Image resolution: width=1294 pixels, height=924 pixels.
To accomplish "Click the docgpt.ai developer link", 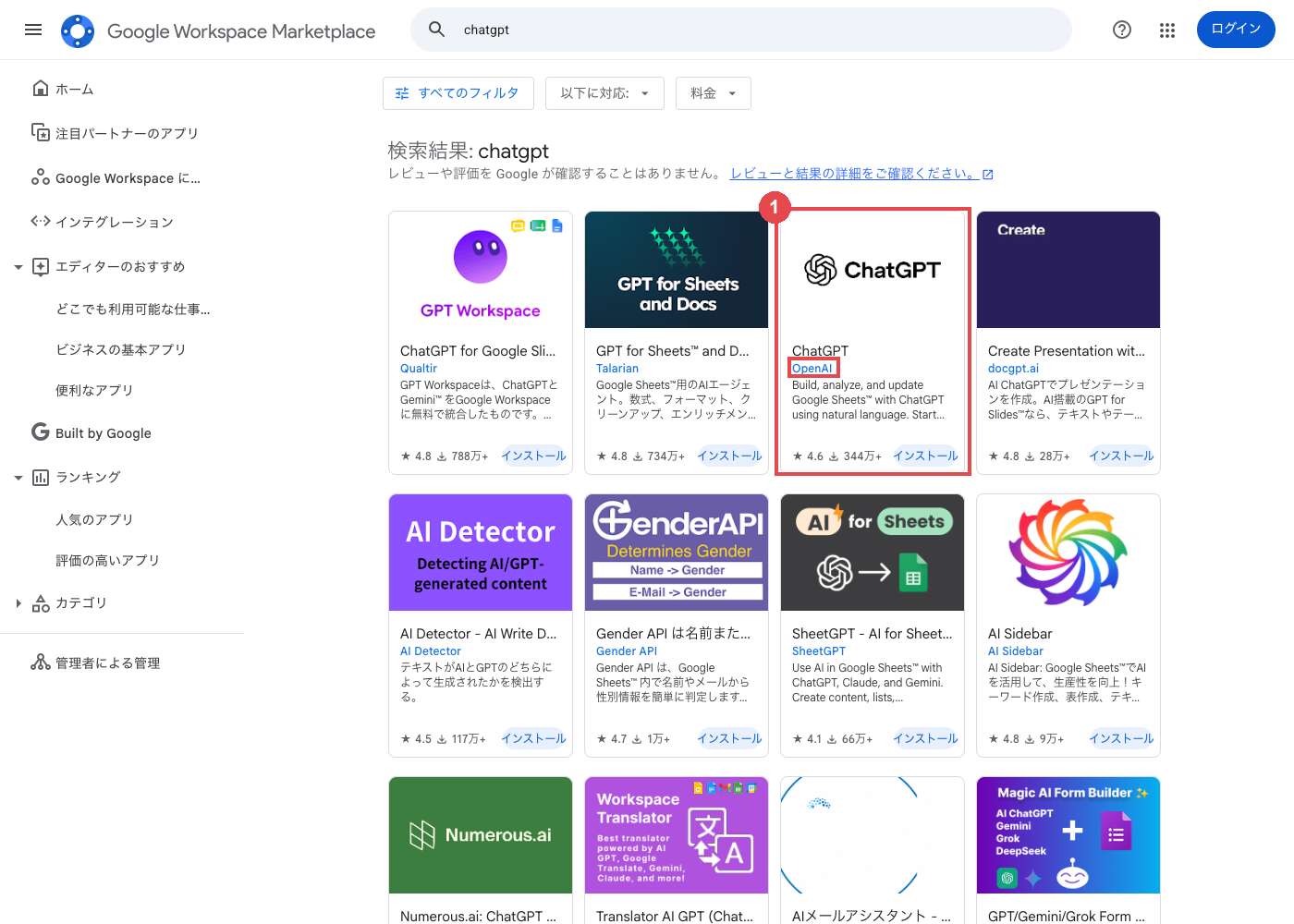I will click(x=1013, y=368).
